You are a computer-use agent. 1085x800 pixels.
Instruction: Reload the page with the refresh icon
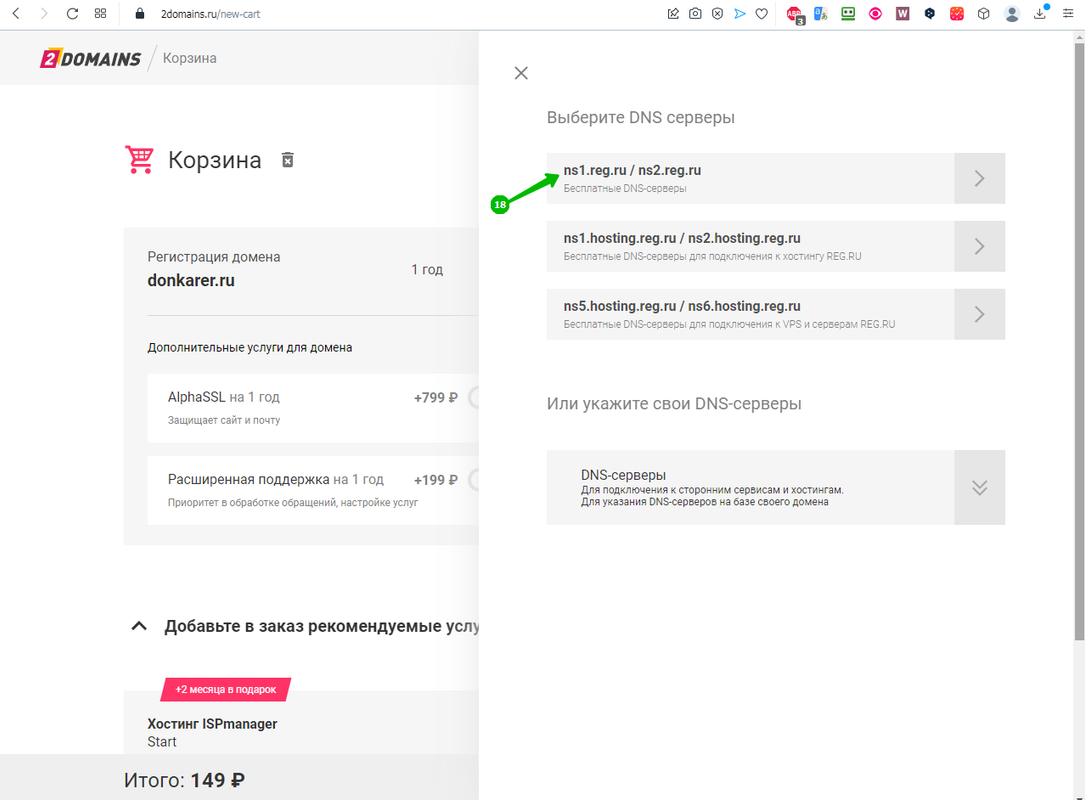pos(72,13)
